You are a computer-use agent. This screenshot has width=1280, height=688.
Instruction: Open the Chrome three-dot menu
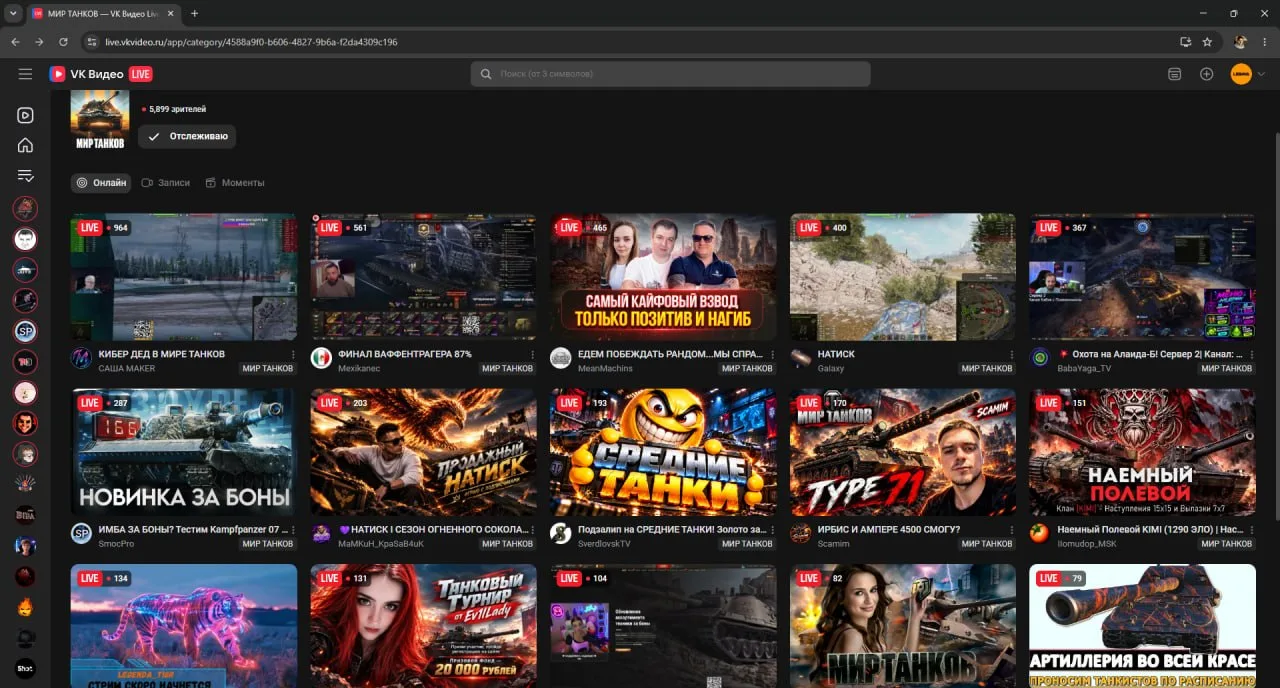(1265, 42)
